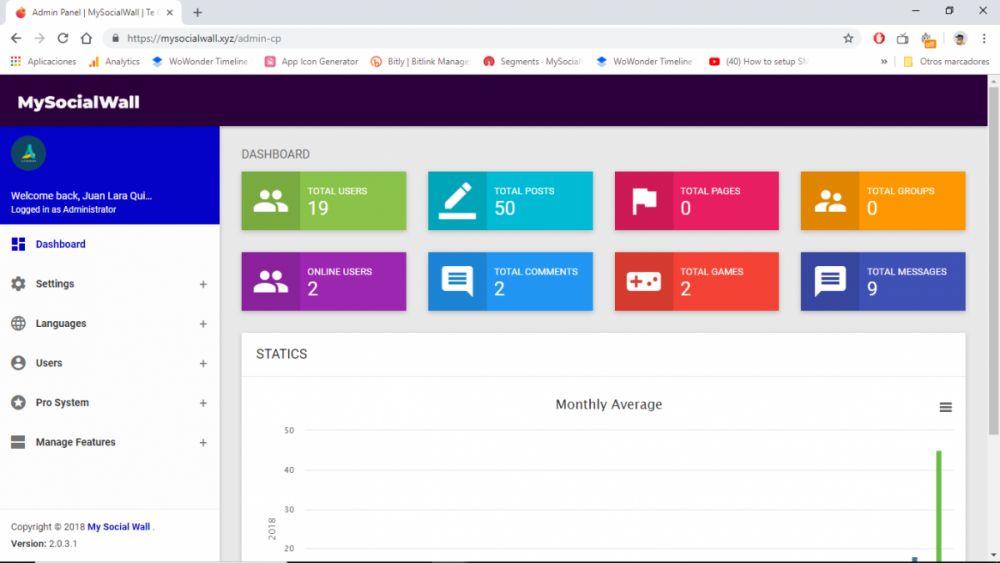Click the Total Users value 19
The height and width of the screenshot is (563, 1000).
point(318,208)
